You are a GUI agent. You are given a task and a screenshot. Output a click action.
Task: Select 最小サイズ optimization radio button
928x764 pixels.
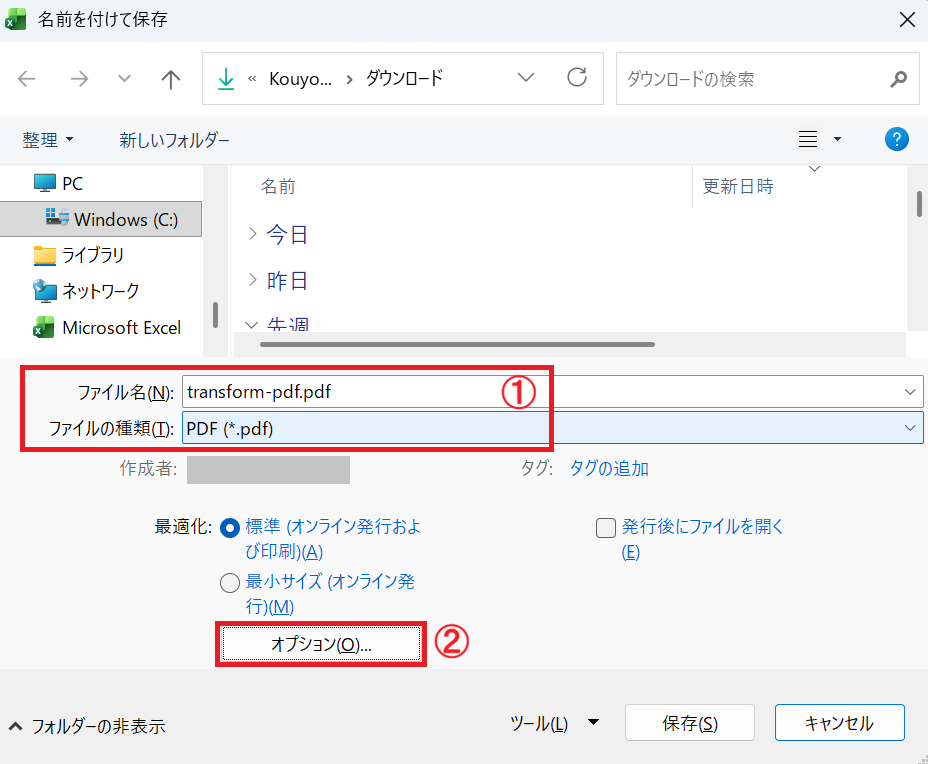tap(230, 583)
